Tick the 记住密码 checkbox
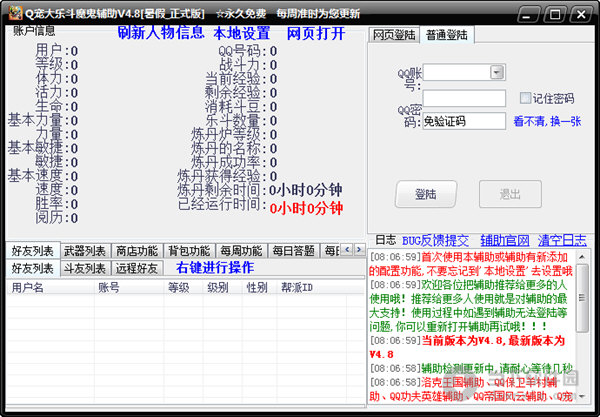 [525, 98]
